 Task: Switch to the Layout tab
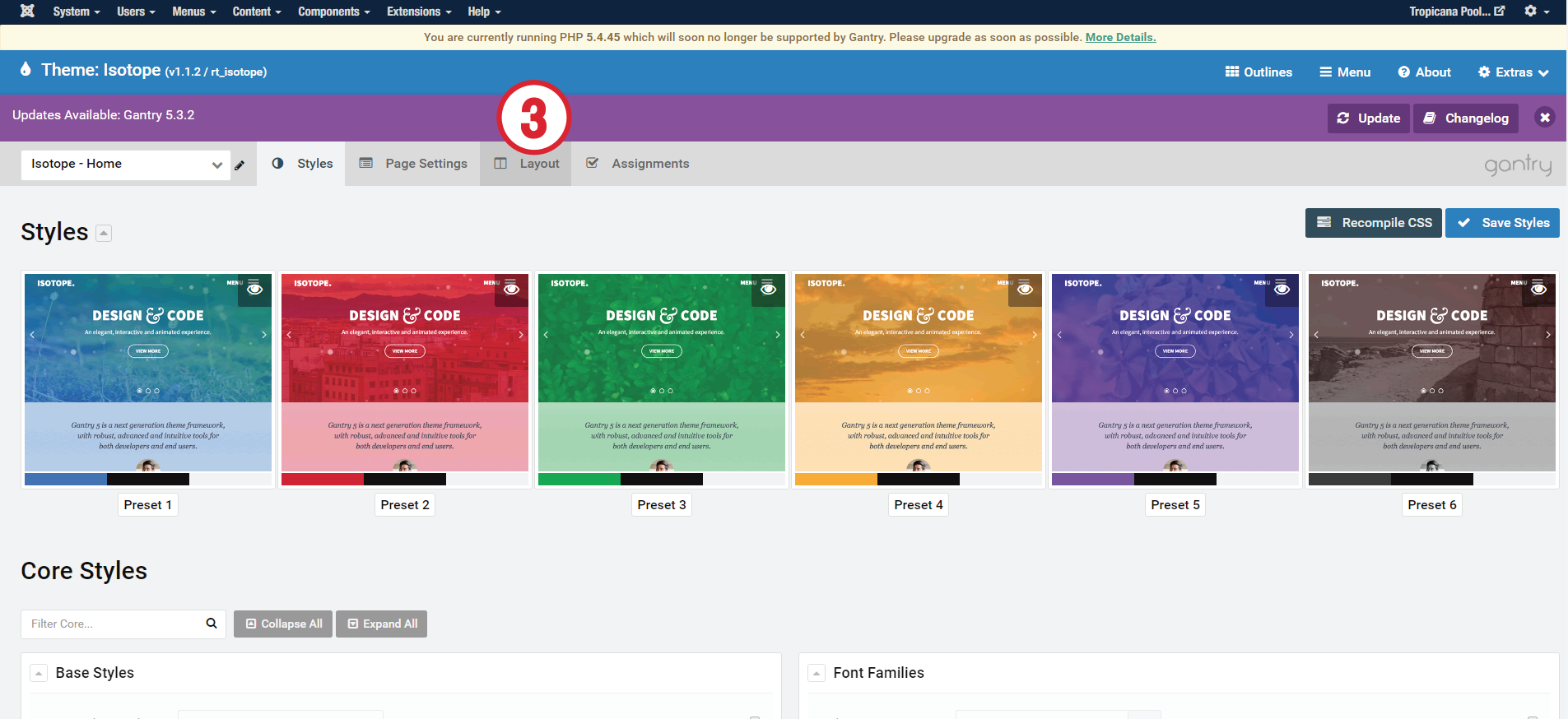(x=526, y=164)
